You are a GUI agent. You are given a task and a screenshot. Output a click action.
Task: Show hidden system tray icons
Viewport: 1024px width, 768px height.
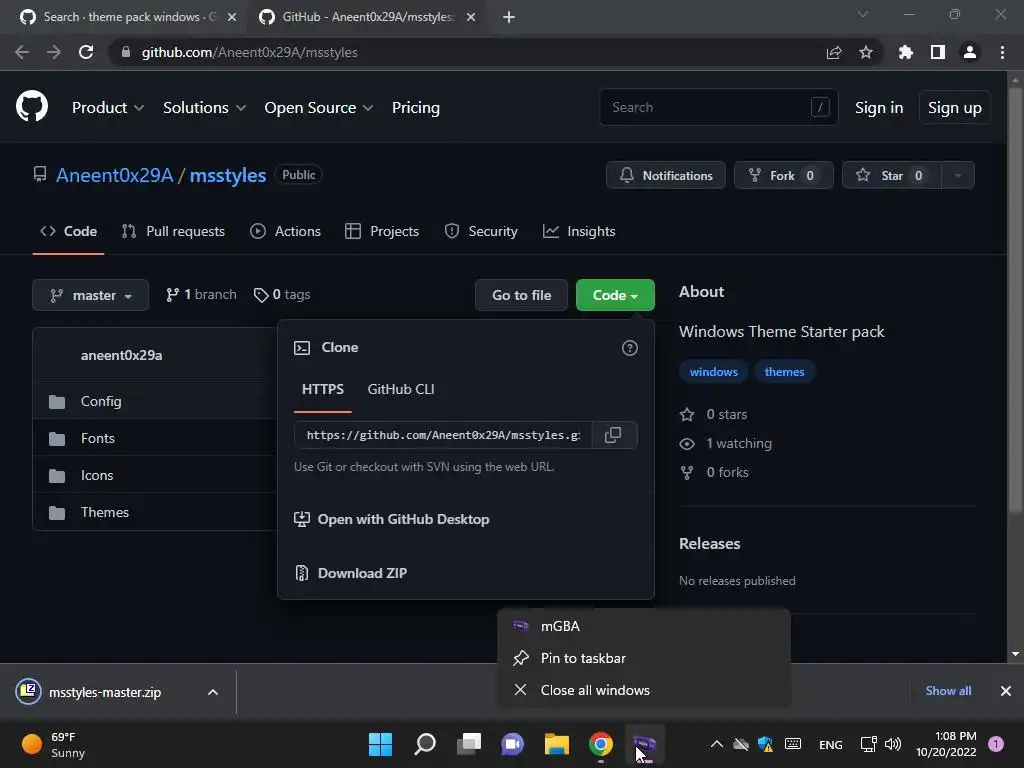pos(716,744)
